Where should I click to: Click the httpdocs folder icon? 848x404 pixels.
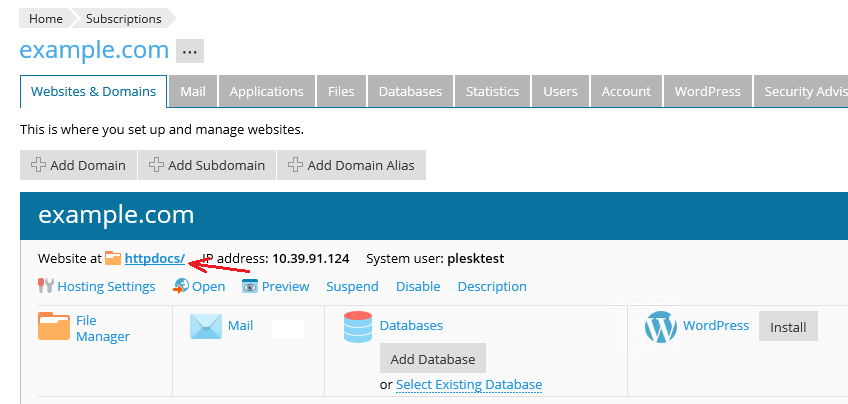tap(113, 259)
